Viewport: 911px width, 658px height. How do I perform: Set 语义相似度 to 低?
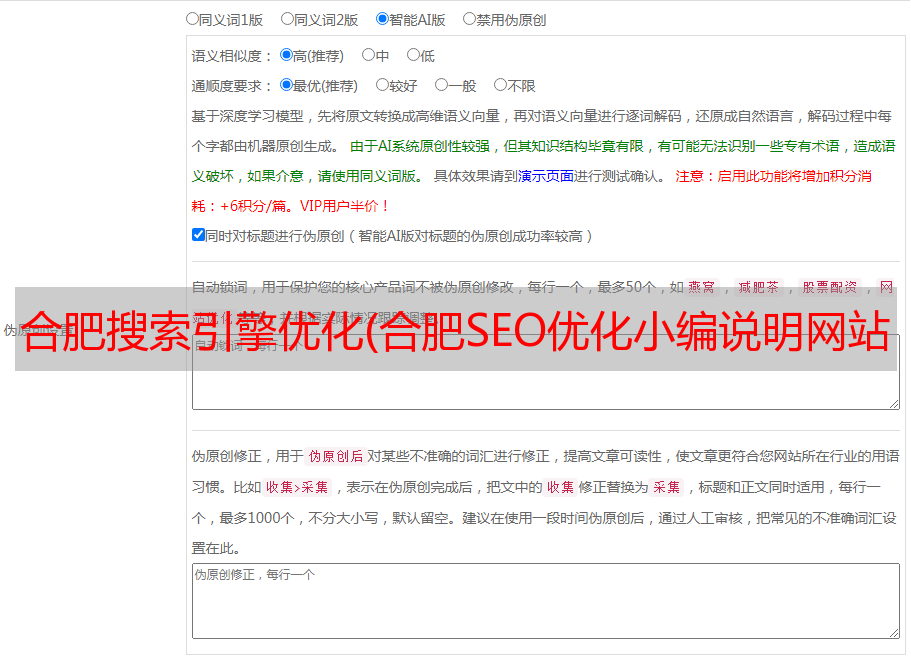[413, 55]
